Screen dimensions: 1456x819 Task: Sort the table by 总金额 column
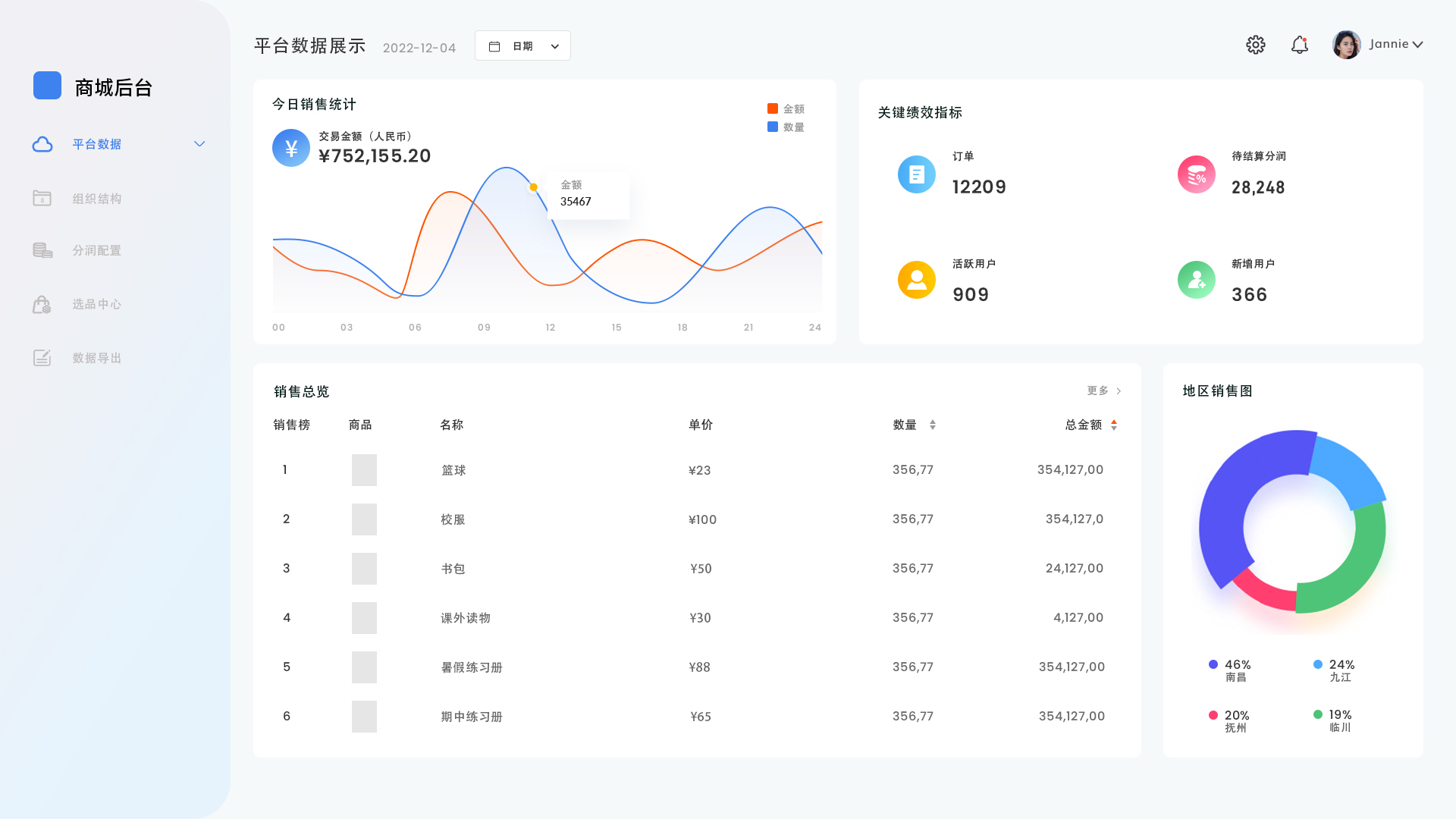pos(1113,425)
